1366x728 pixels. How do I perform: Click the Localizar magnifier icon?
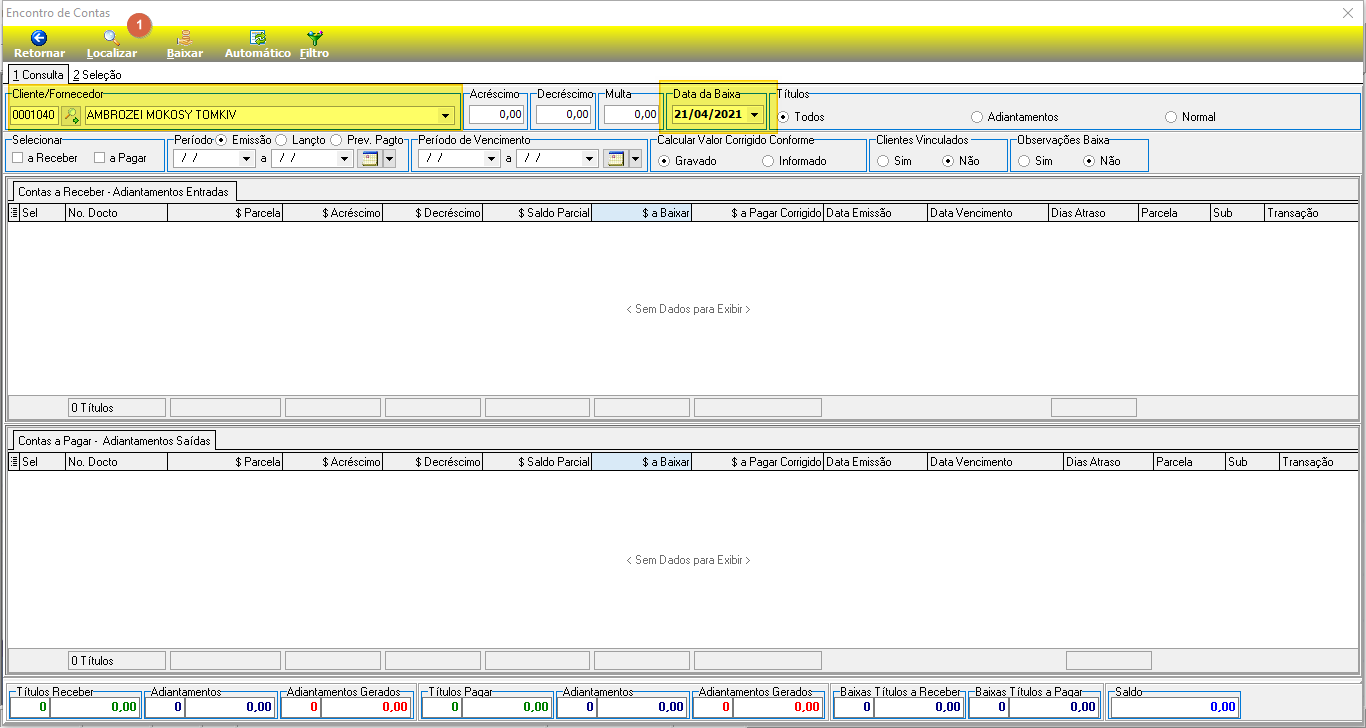111,38
